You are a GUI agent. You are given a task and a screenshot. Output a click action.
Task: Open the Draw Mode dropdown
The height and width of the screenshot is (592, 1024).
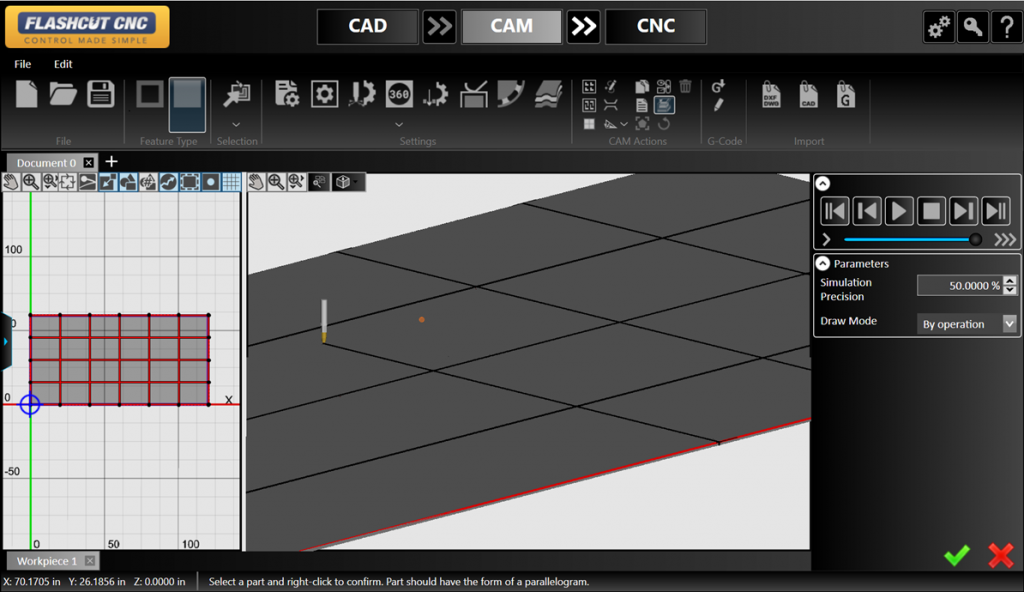(x=1009, y=324)
